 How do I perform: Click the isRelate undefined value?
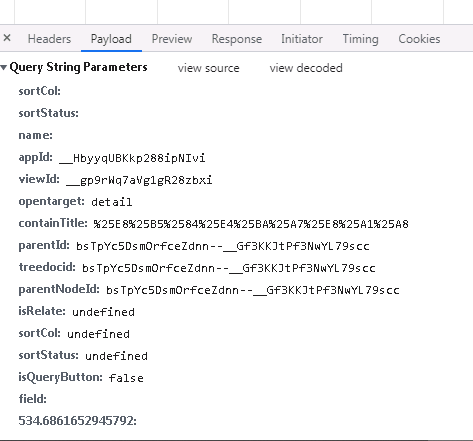[103, 312]
